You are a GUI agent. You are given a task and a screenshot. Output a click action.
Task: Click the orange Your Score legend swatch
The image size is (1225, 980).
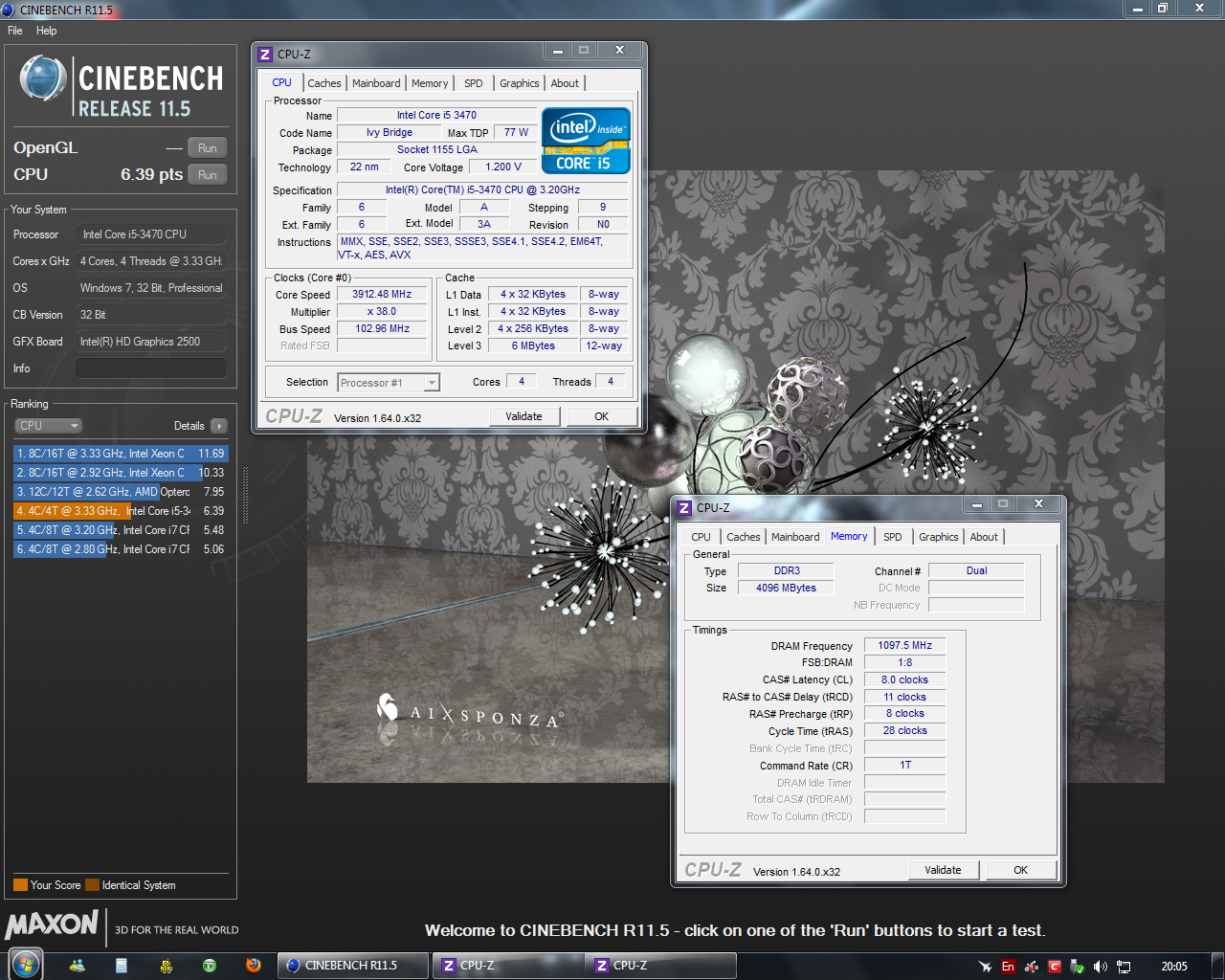[20, 885]
